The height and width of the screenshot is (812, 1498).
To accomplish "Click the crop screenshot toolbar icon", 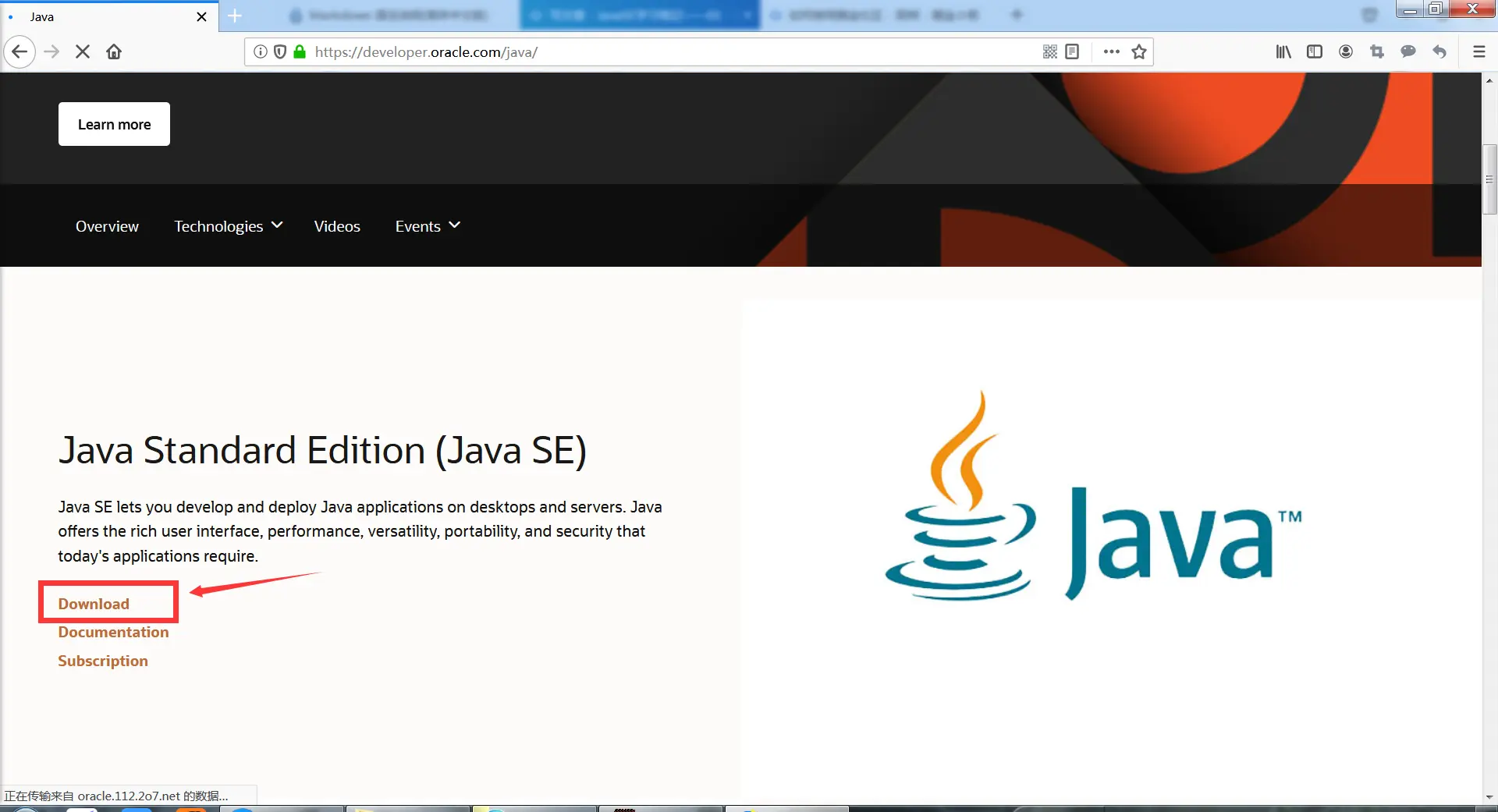I will (x=1377, y=52).
